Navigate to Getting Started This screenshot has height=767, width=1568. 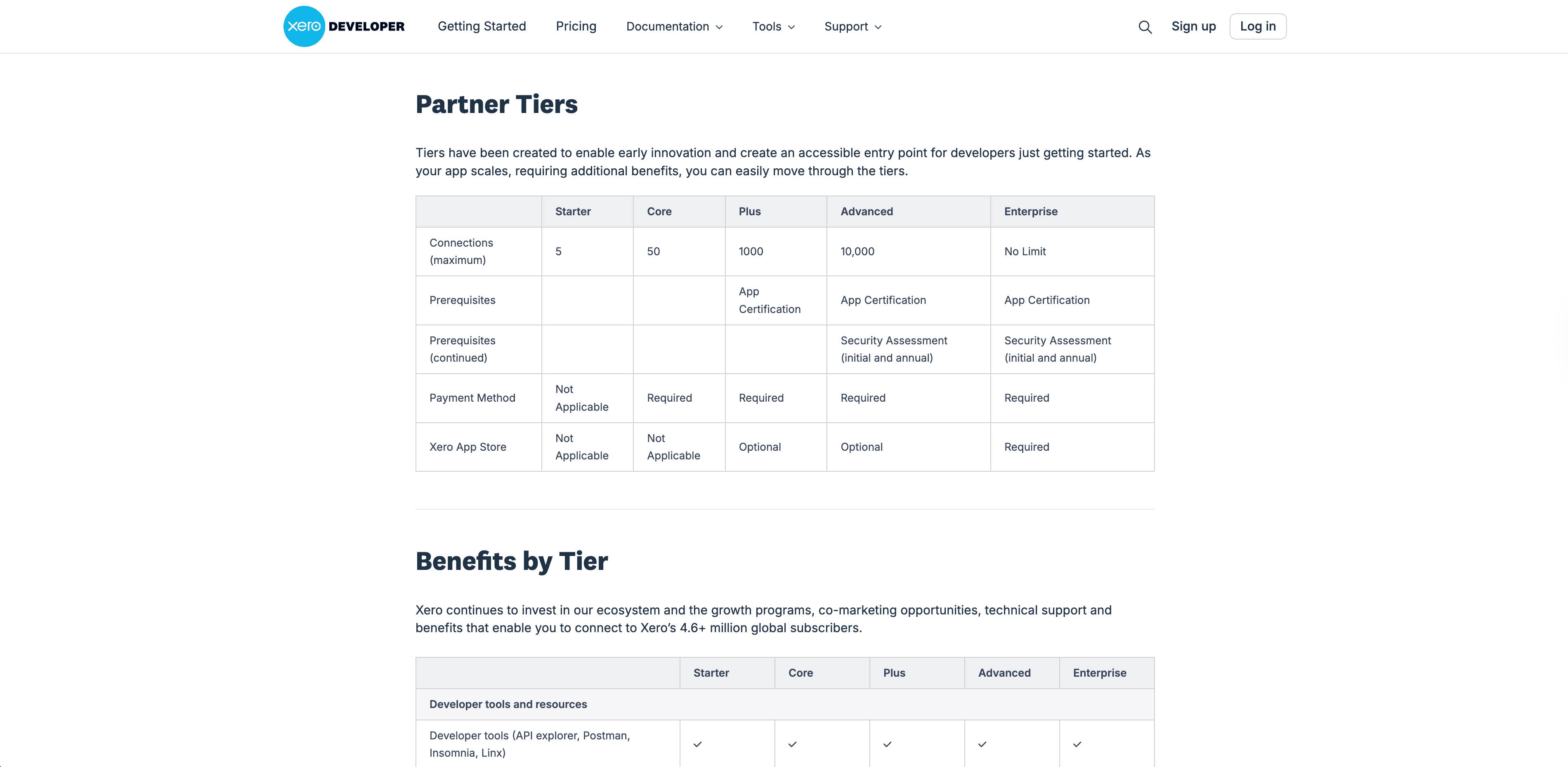click(x=482, y=27)
